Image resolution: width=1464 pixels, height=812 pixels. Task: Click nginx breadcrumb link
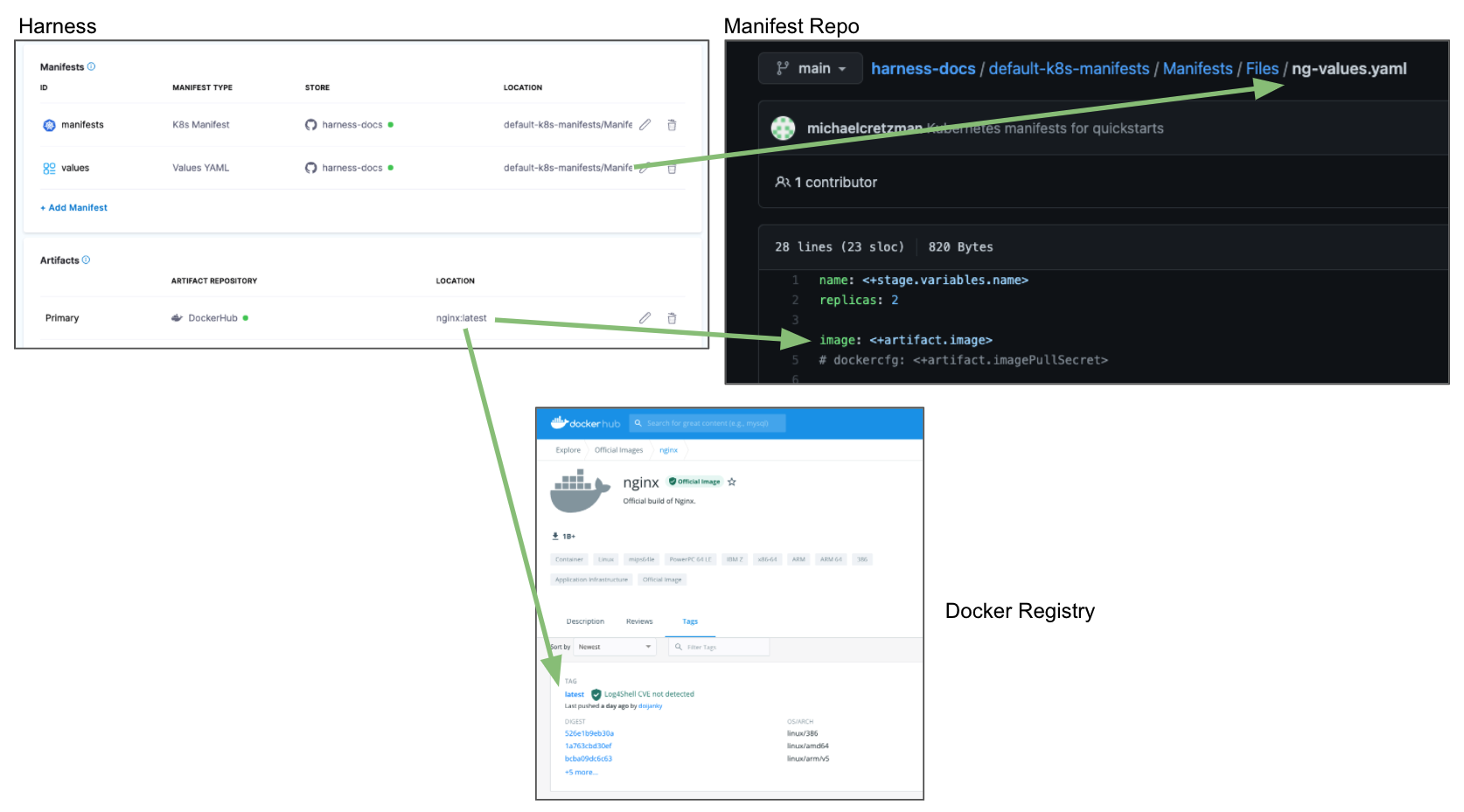[668, 450]
